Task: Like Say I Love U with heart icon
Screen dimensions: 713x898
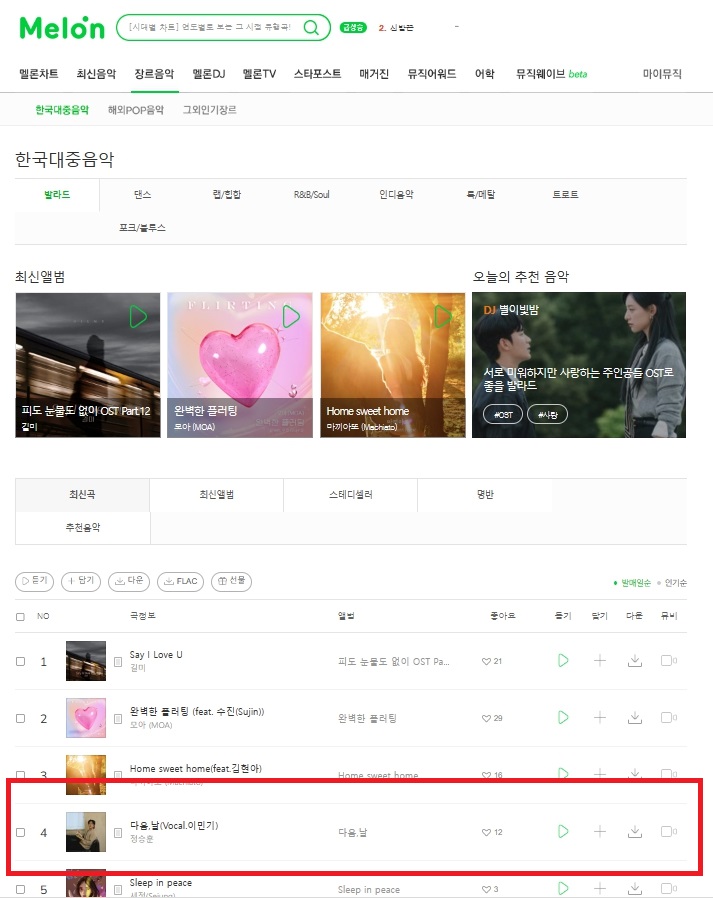Action: (x=486, y=661)
